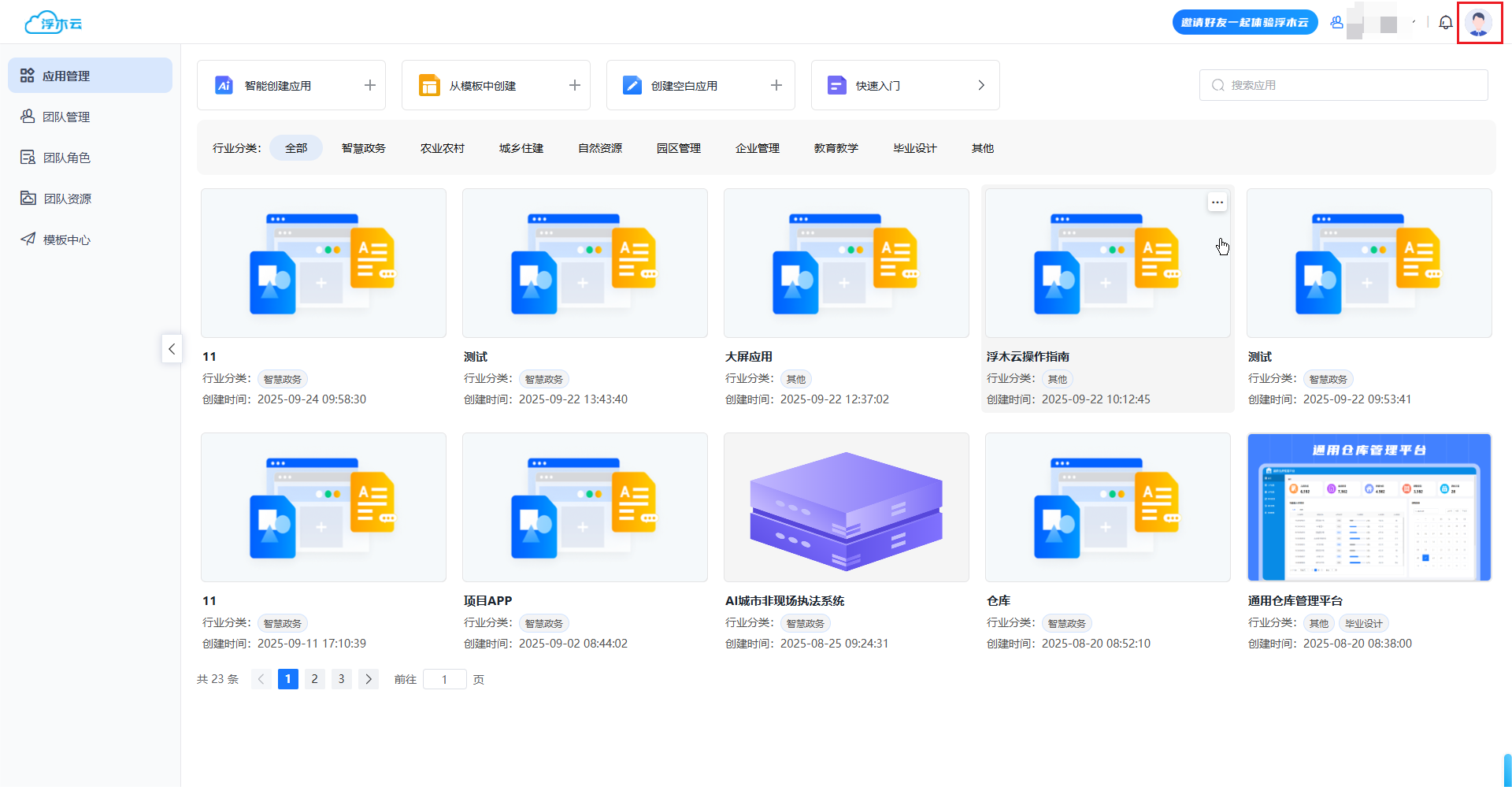
Task: Click the invite friends banner button
Action: click(1244, 23)
